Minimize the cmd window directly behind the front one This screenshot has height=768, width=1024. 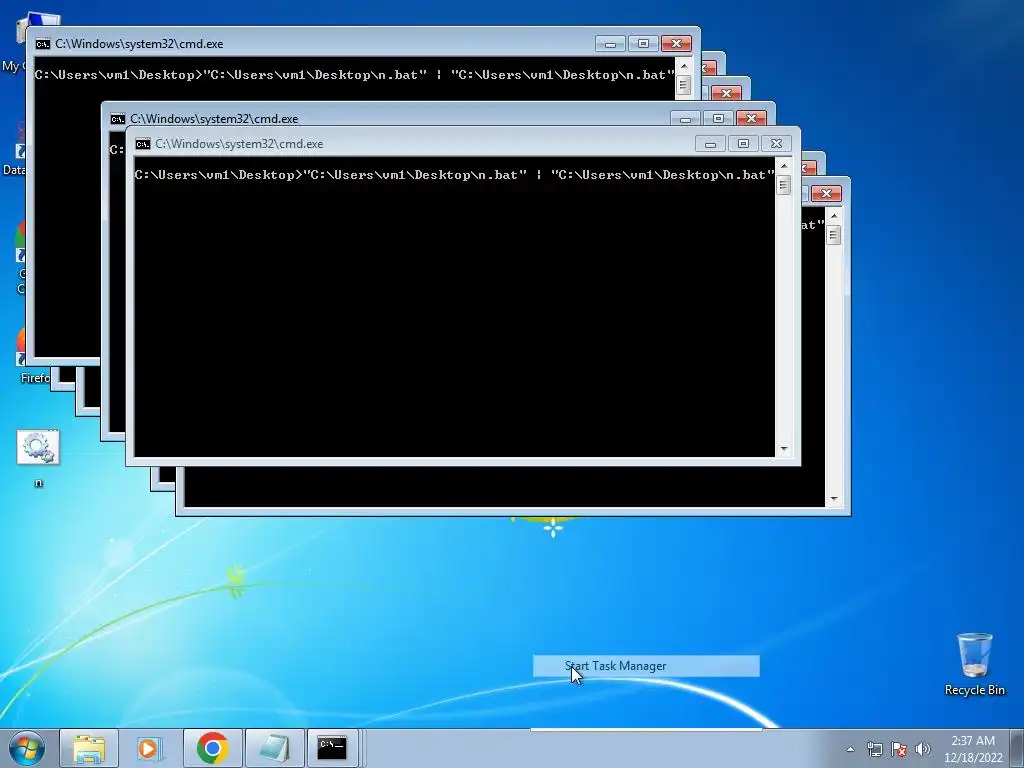pyautogui.click(x=685, y=119)
